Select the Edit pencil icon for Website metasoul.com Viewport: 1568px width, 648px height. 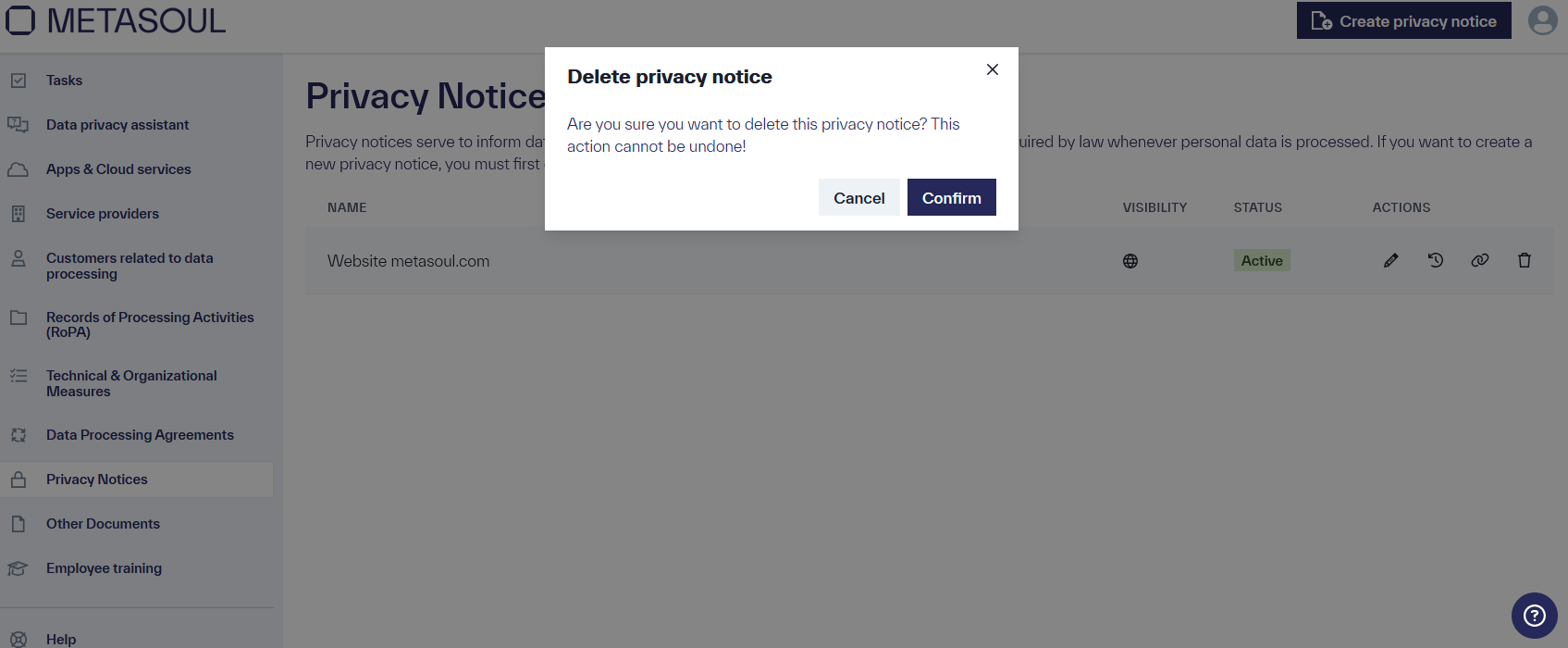coord(1390,260)
